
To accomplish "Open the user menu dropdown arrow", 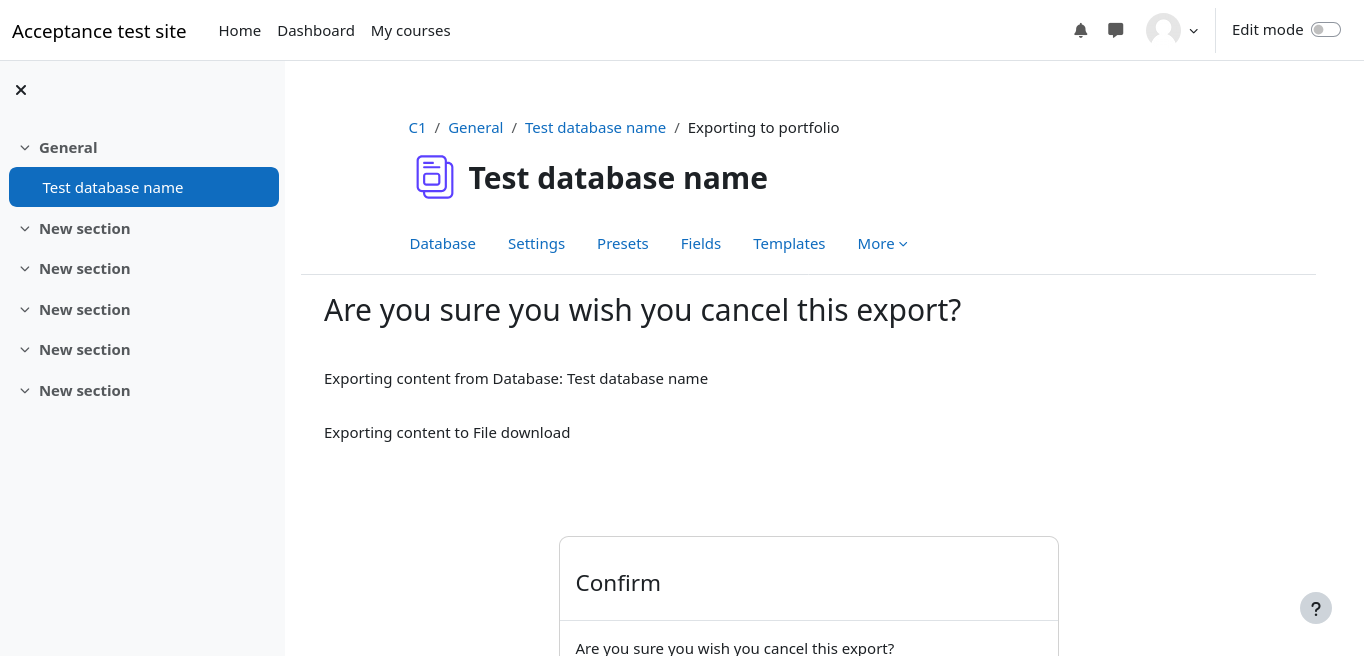I will click(1193, 31).
